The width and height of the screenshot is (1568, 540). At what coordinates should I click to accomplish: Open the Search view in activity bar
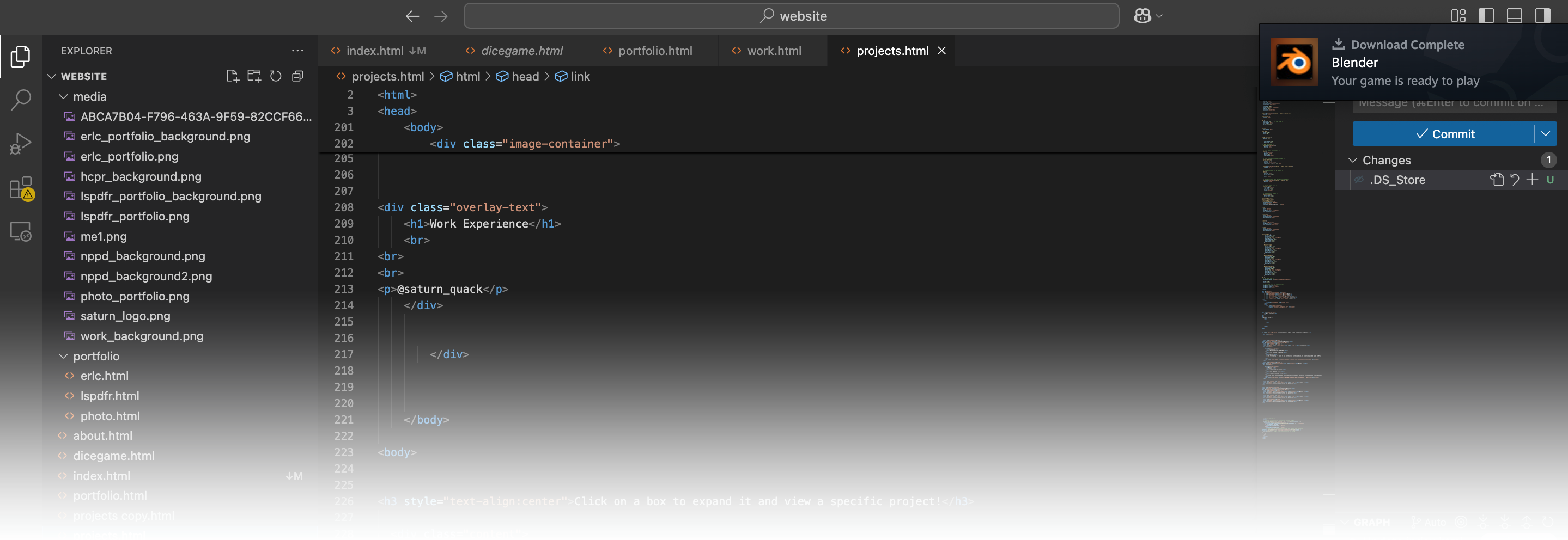pos(21,100)
